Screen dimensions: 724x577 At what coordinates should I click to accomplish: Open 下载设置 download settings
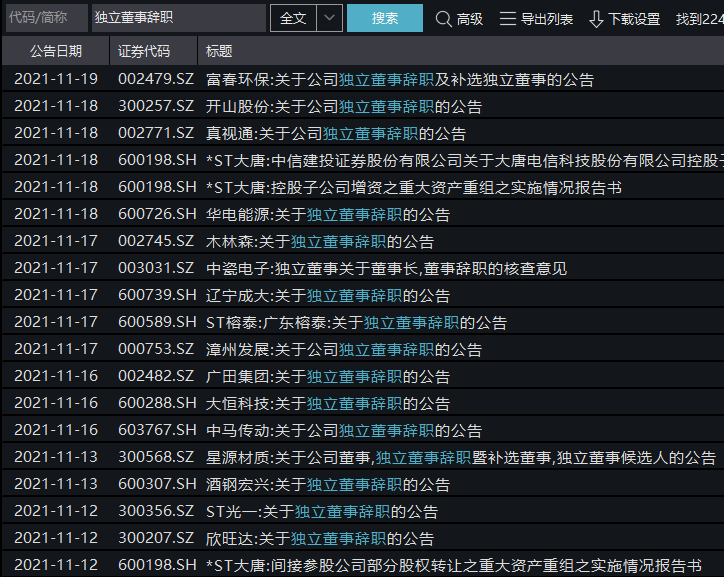[x=634, y=19]
